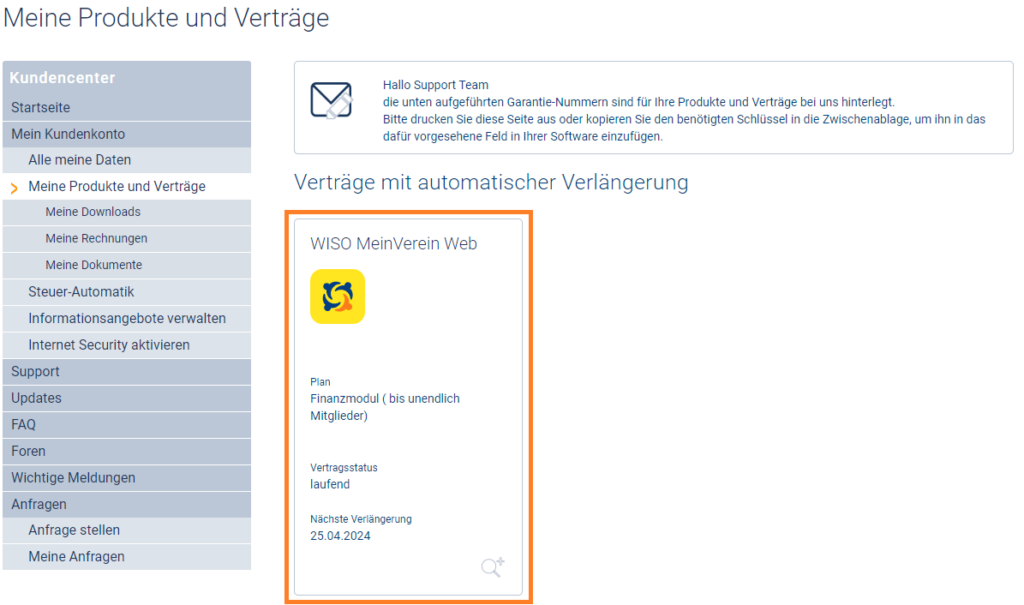Select Steuer-Automatik entry
Screen dimensions: 1024x605
tap(127, 292)
